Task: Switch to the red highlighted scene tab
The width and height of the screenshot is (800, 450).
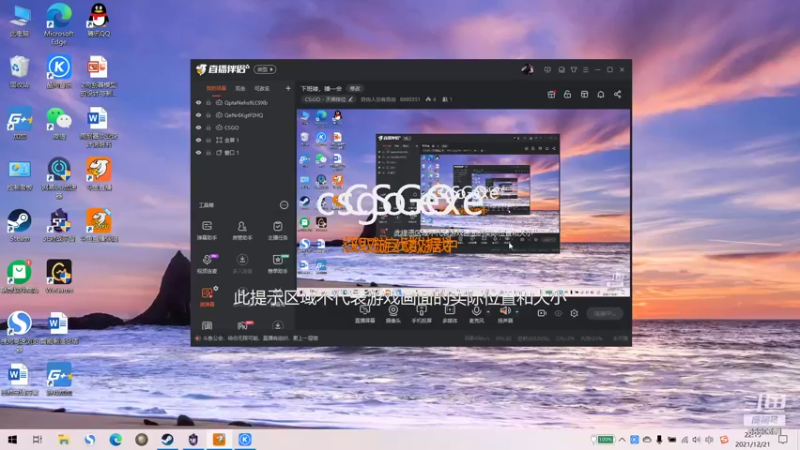Action: click(216, 88)
